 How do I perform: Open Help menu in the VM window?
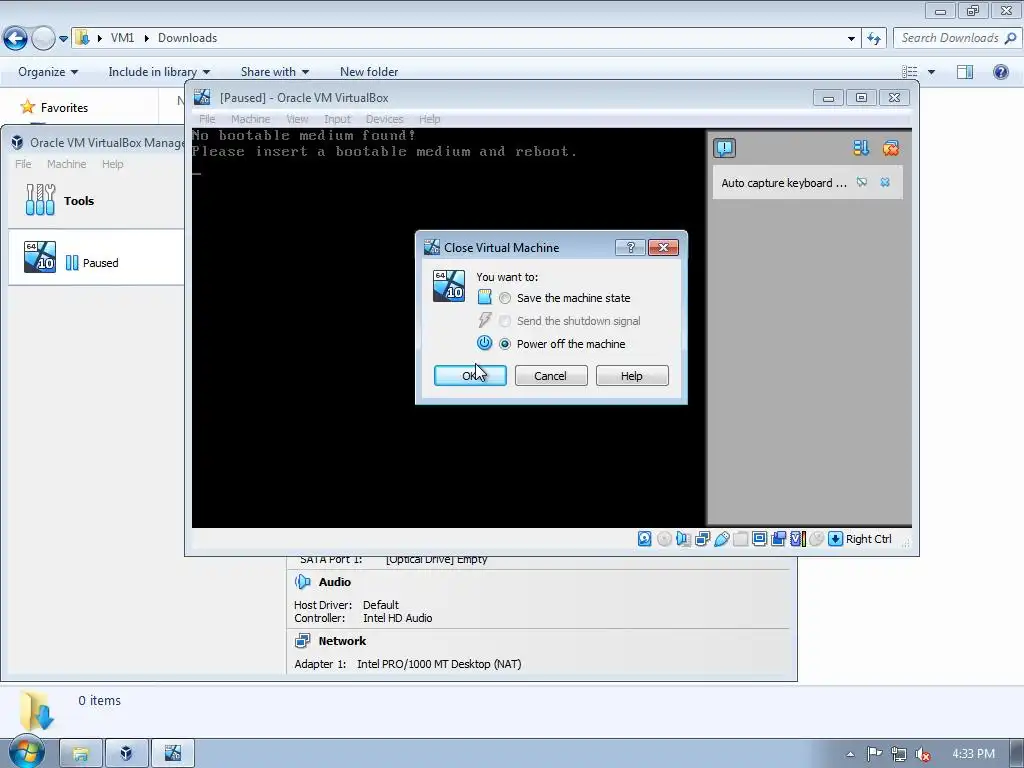[x=430, y=119]
